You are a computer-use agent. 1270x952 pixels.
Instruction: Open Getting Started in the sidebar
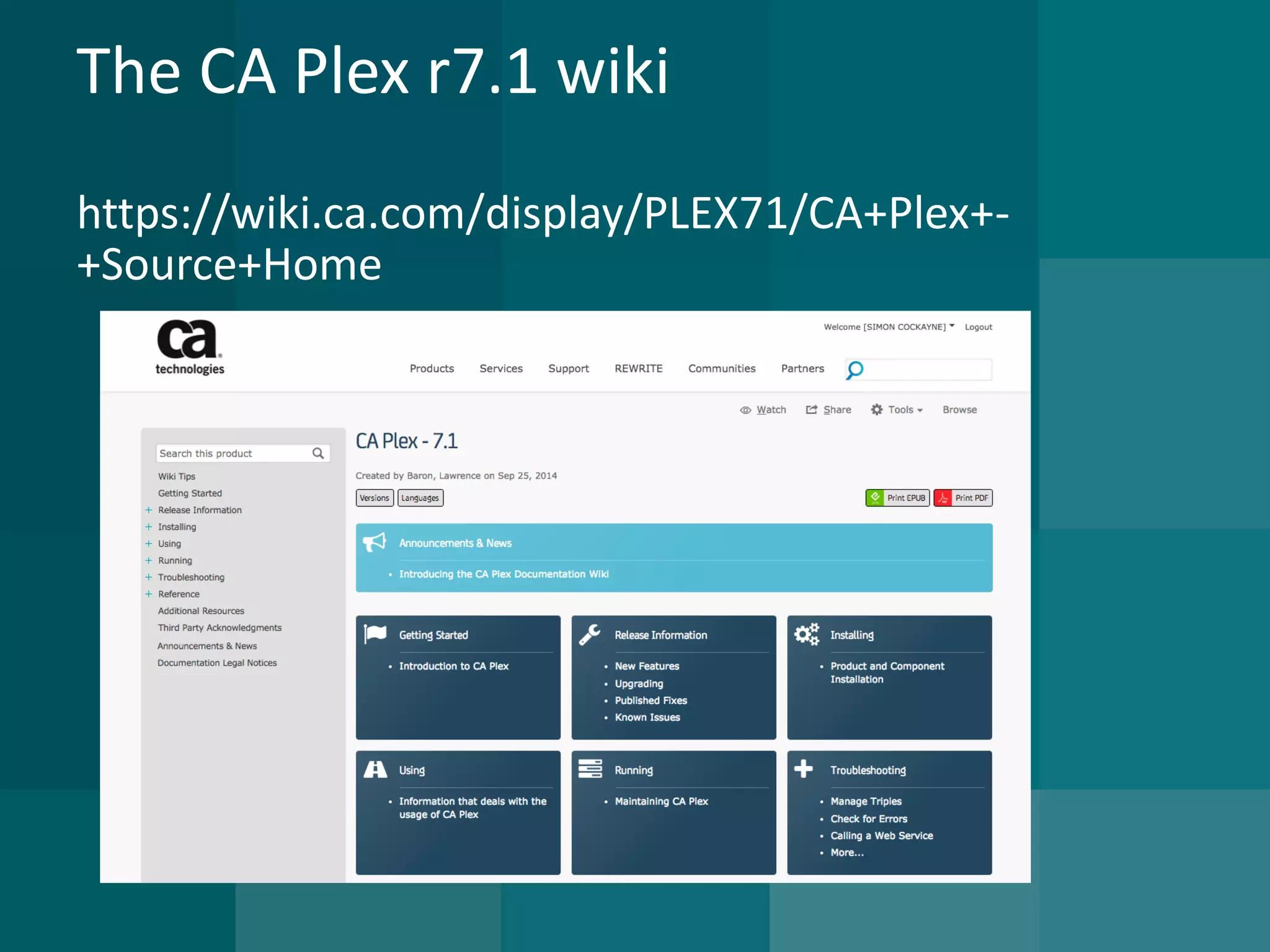(x=190, y=493)
